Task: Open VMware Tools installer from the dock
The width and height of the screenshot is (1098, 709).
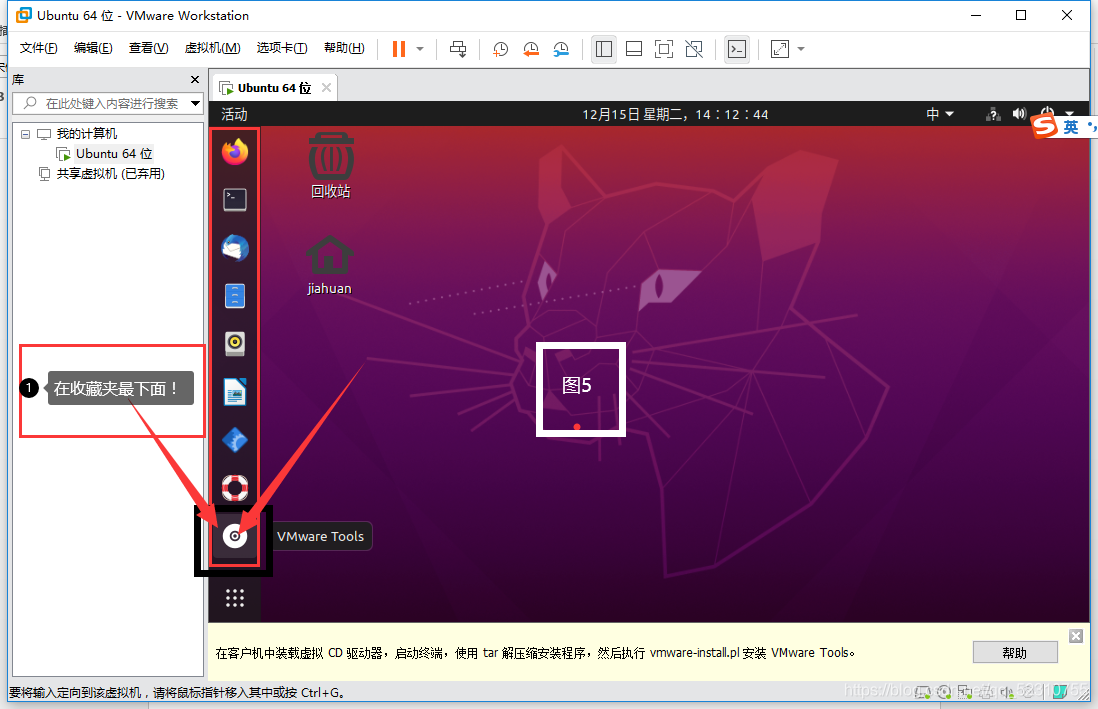Action: pos(234,536)
